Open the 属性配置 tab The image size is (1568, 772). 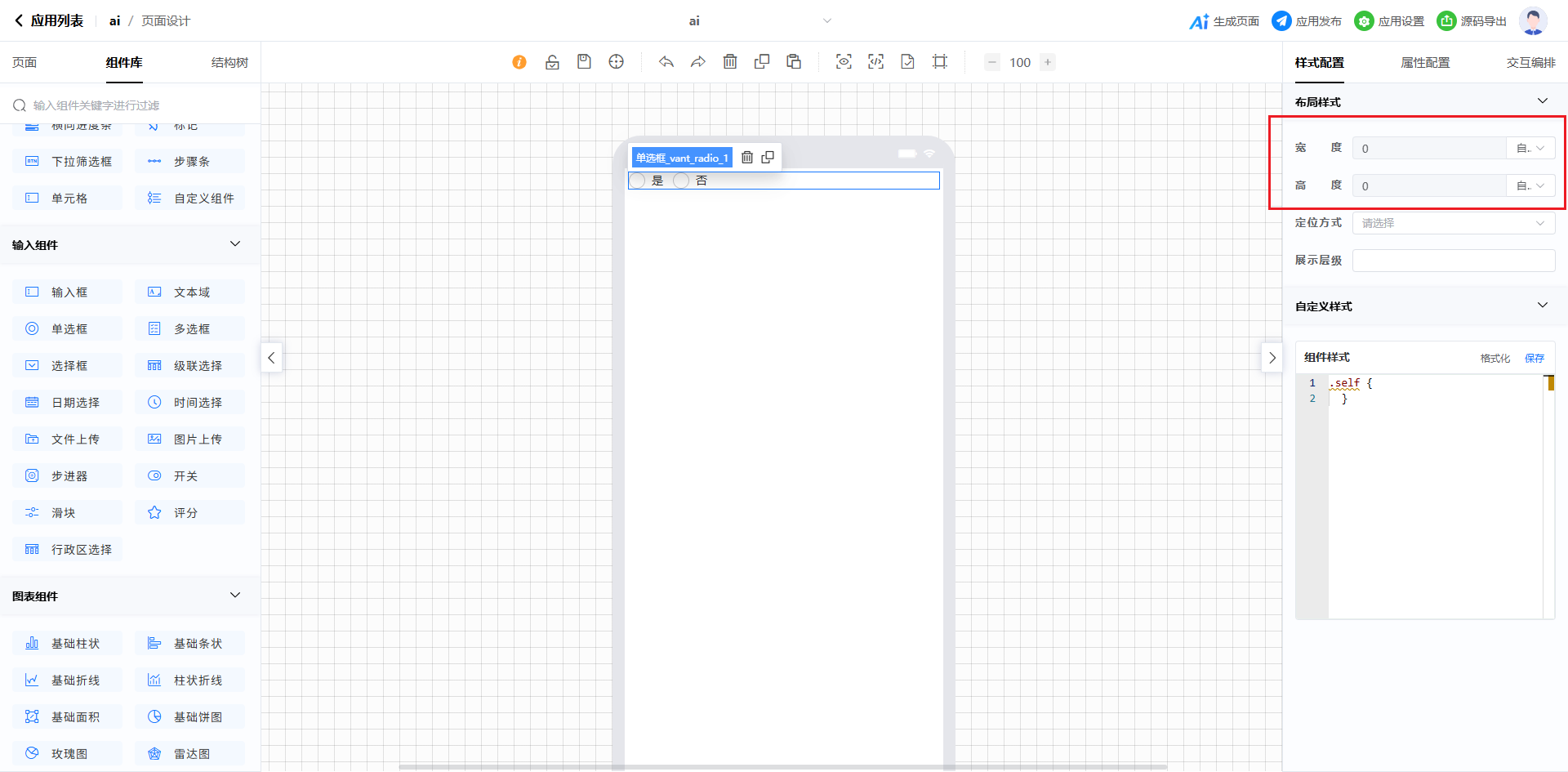(x=1425, y=63)
